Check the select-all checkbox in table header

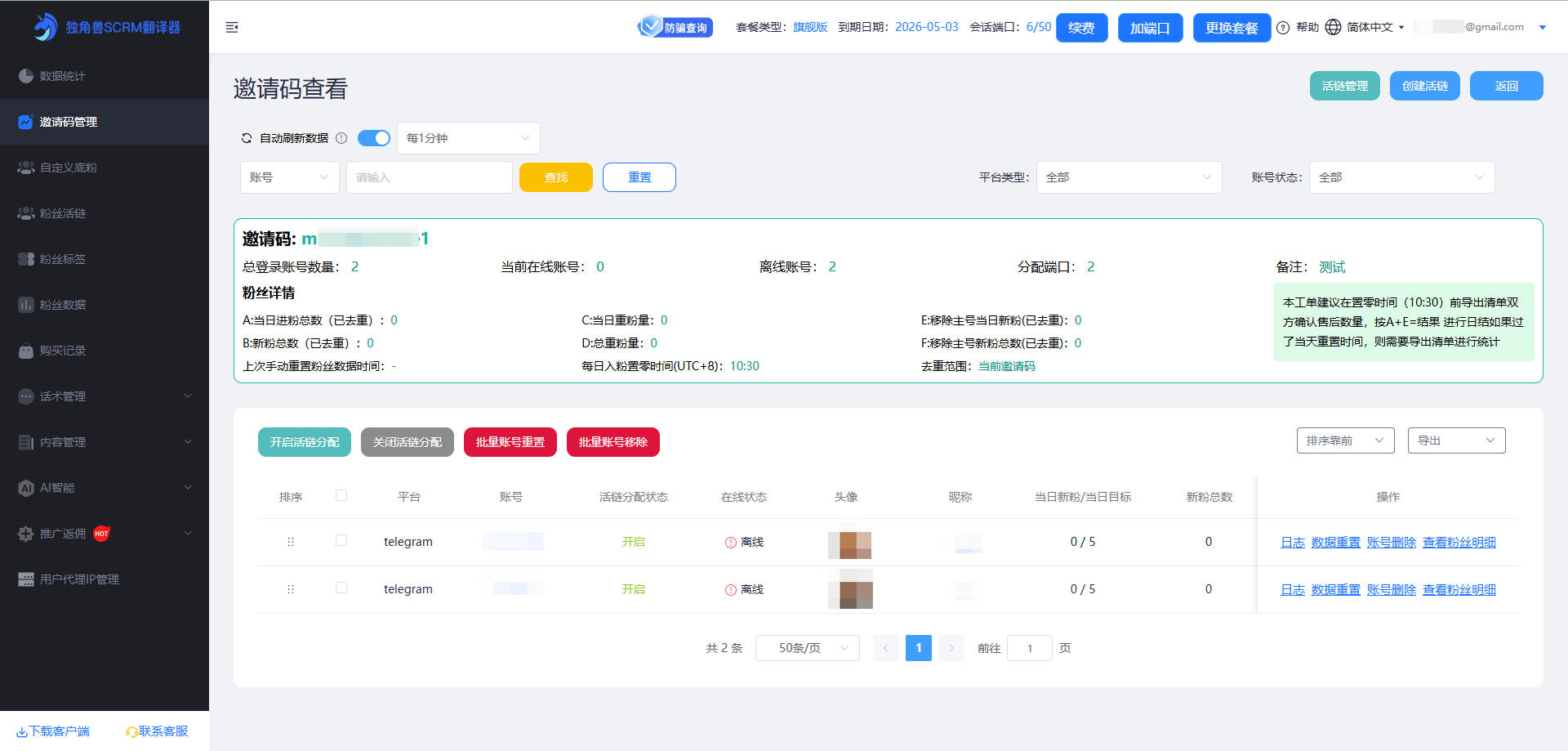pyautogui.click(x=341, y=495)
